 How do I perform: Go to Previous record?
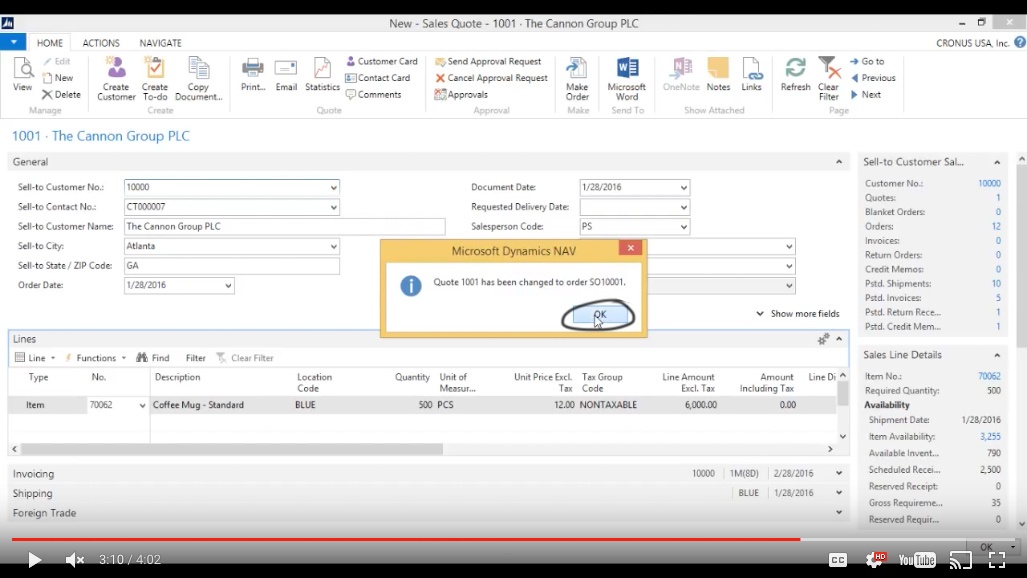pyautogui.click(x=873, y=77)
